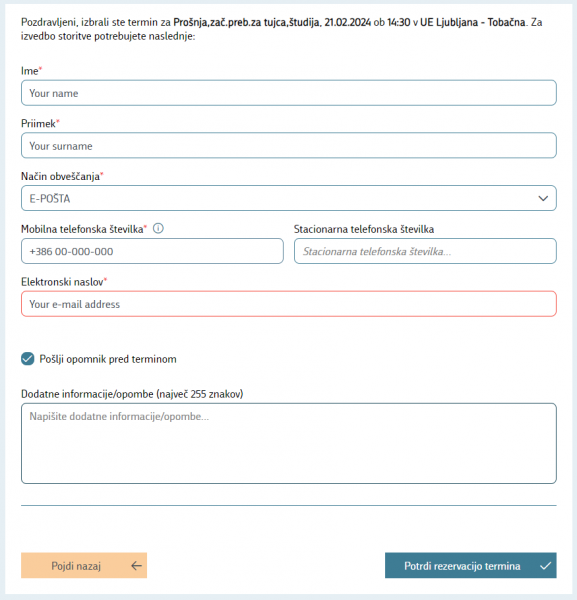Click the Stacionarna telefonska številka input box
Viewport: 577px width, 600px height.
(x=425, y=251)
